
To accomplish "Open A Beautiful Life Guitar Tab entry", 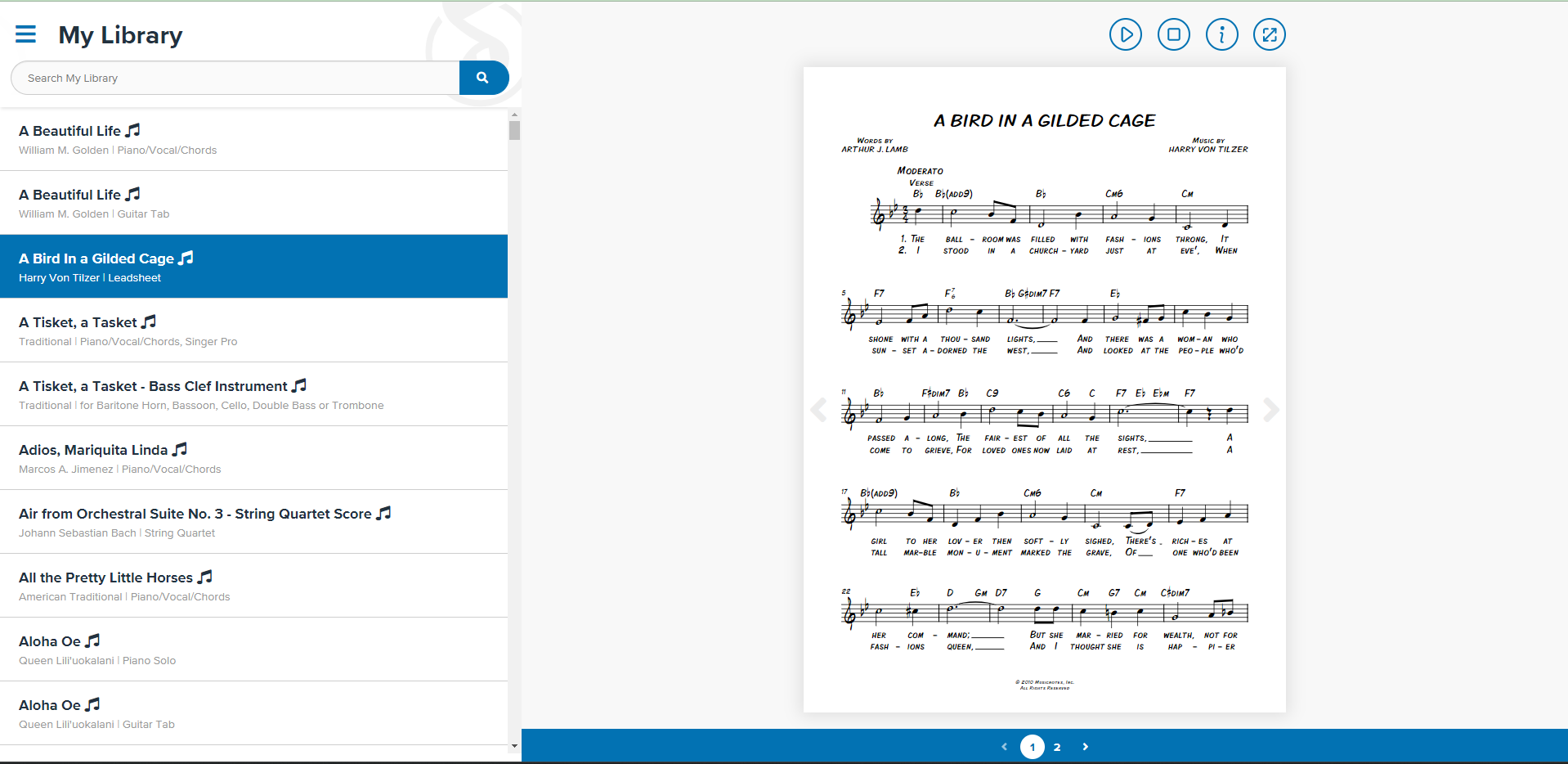I will coord(253,203).
